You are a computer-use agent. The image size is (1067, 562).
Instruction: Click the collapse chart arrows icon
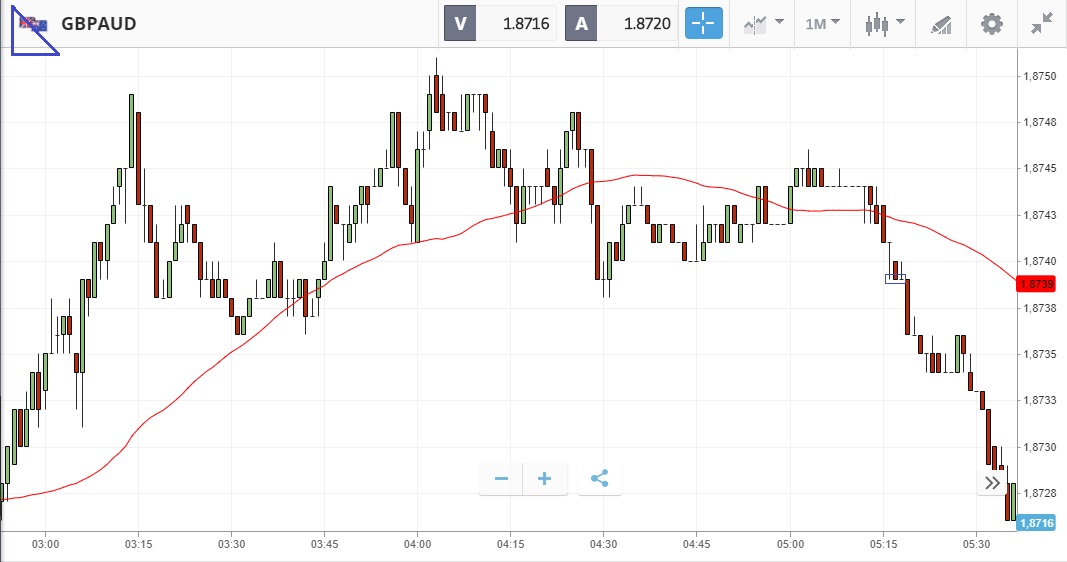pyautogui.click(x=1042, y=23)
